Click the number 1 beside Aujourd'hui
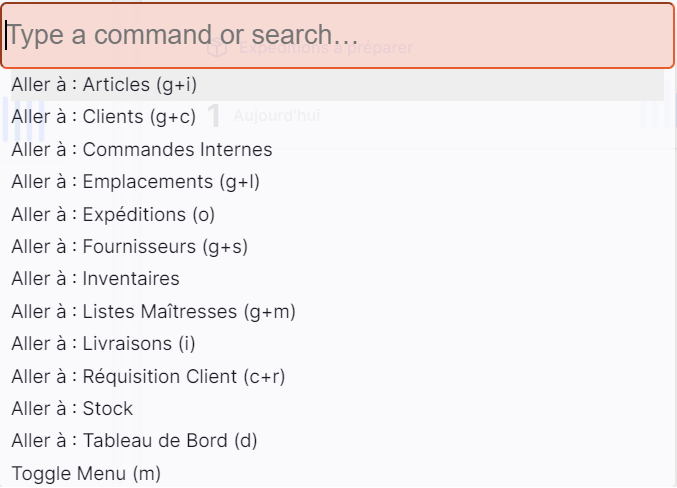The width and height of the screenshot is (677, 488). (214, 116)
